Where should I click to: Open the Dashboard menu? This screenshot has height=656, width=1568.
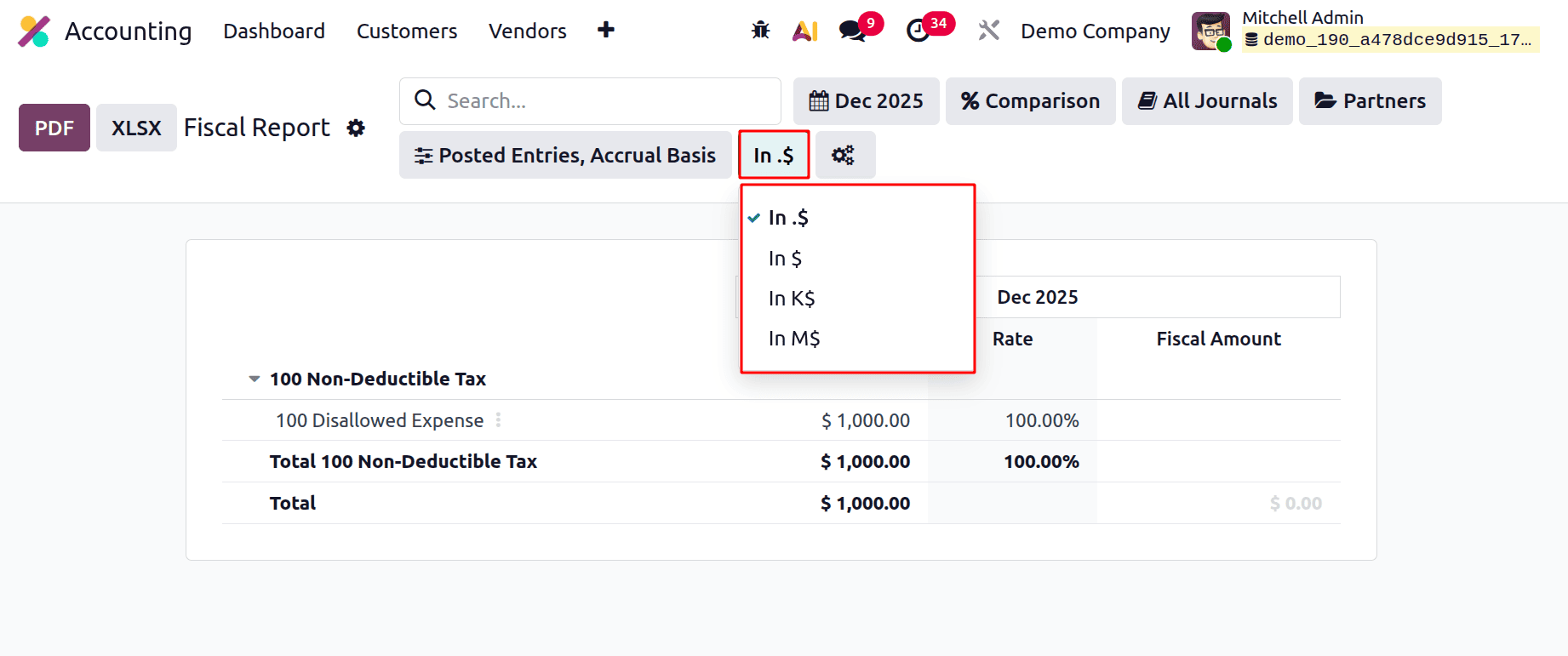point(274,31)
